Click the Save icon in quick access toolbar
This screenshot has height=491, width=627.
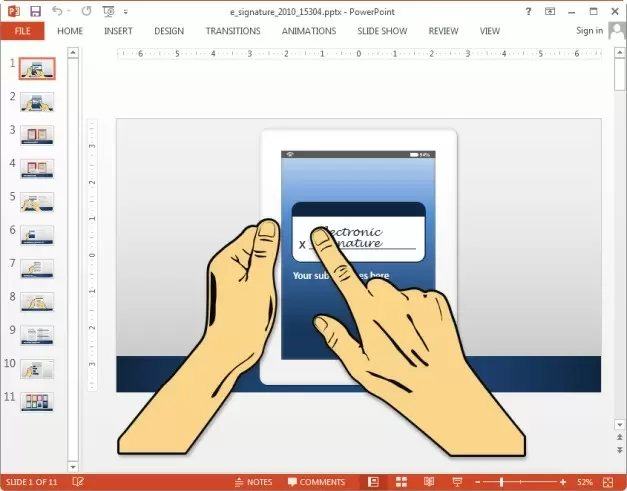[35, 11]
